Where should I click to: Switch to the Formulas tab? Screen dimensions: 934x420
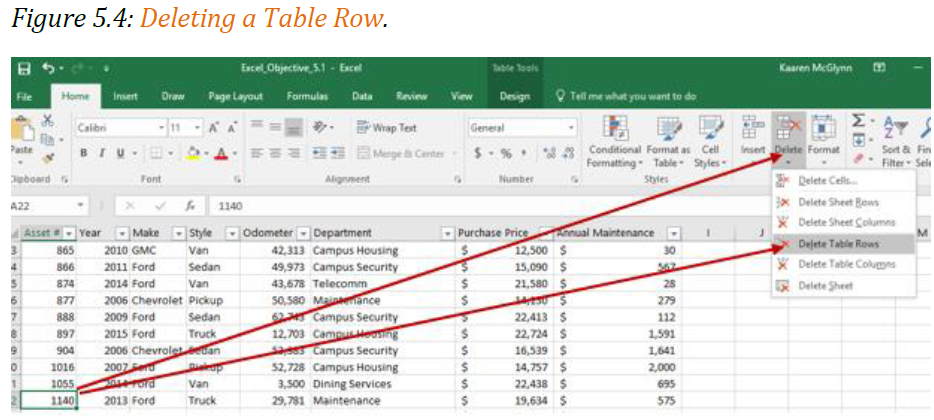click(x=307, y=96)
